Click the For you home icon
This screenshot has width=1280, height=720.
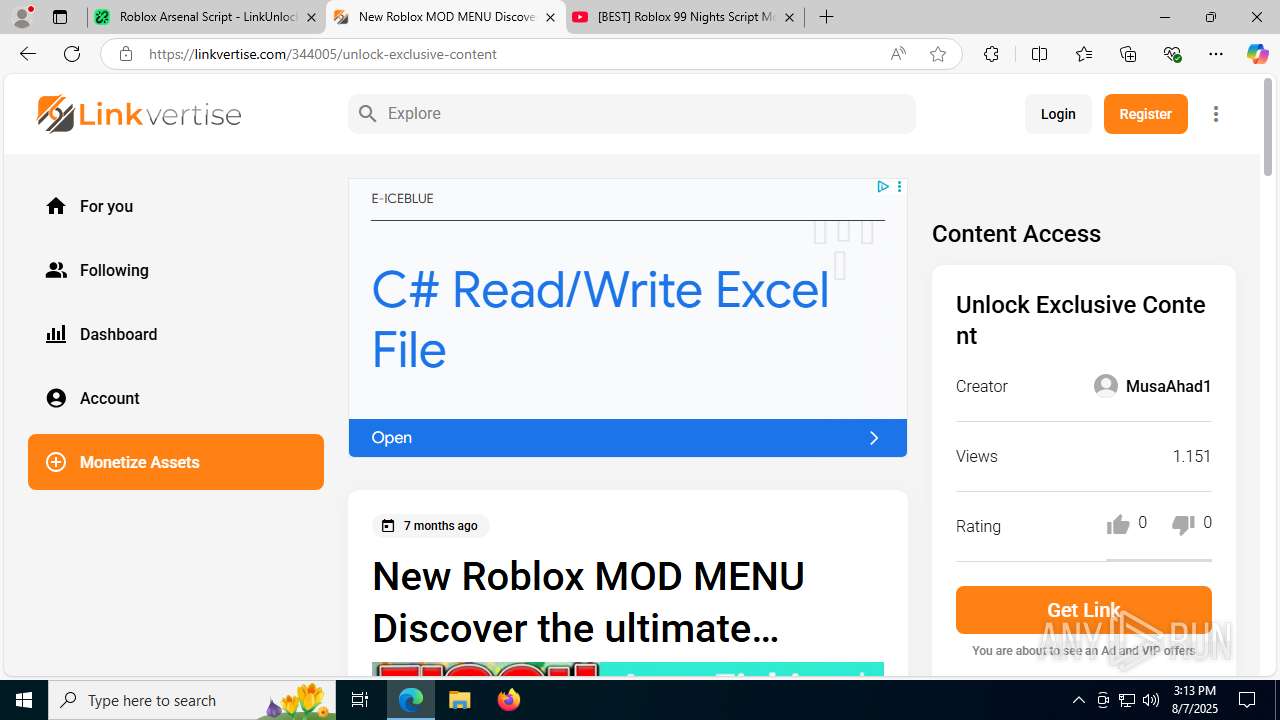click(56, 206)
